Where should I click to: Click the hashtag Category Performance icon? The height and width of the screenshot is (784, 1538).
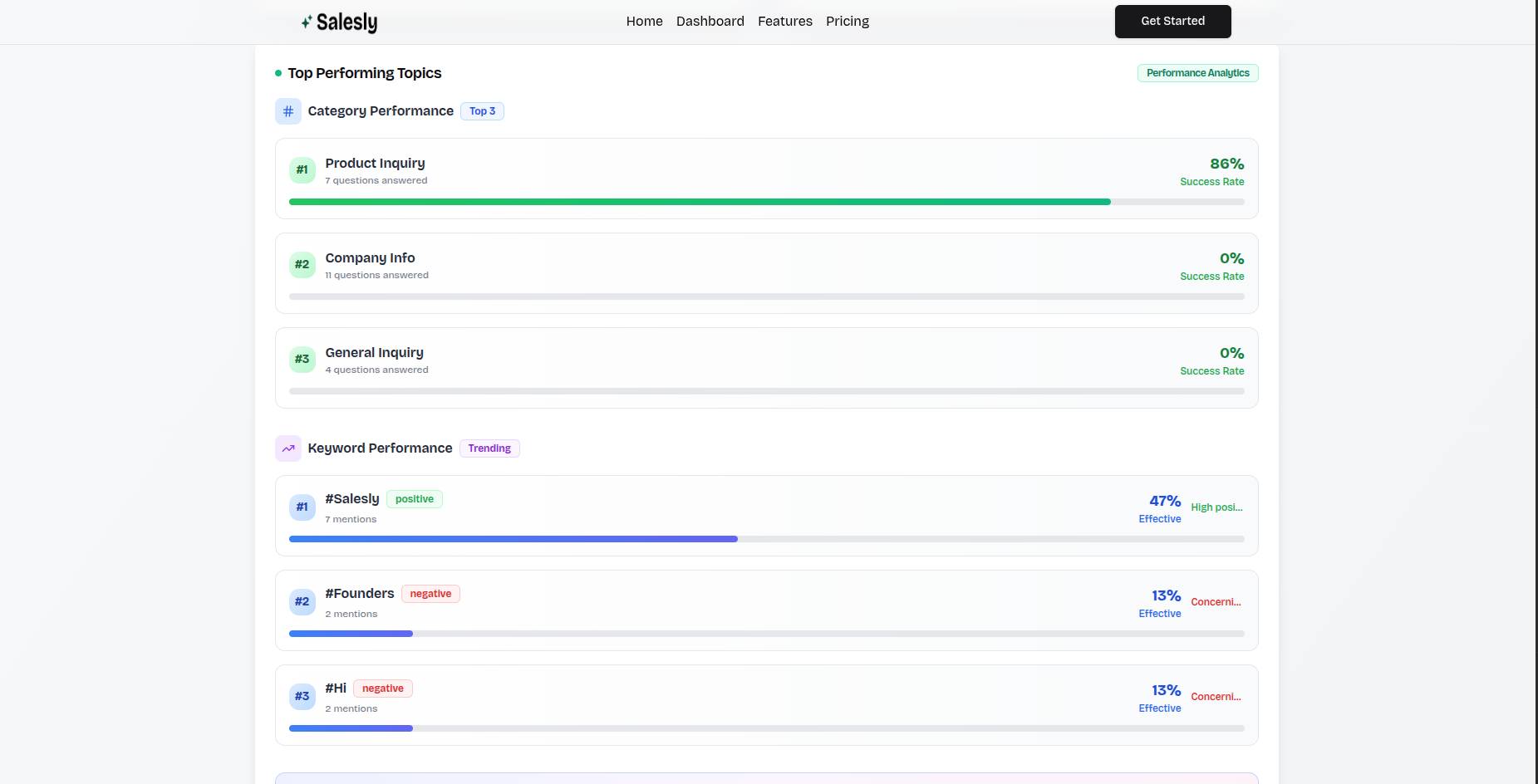pos(288,111)
